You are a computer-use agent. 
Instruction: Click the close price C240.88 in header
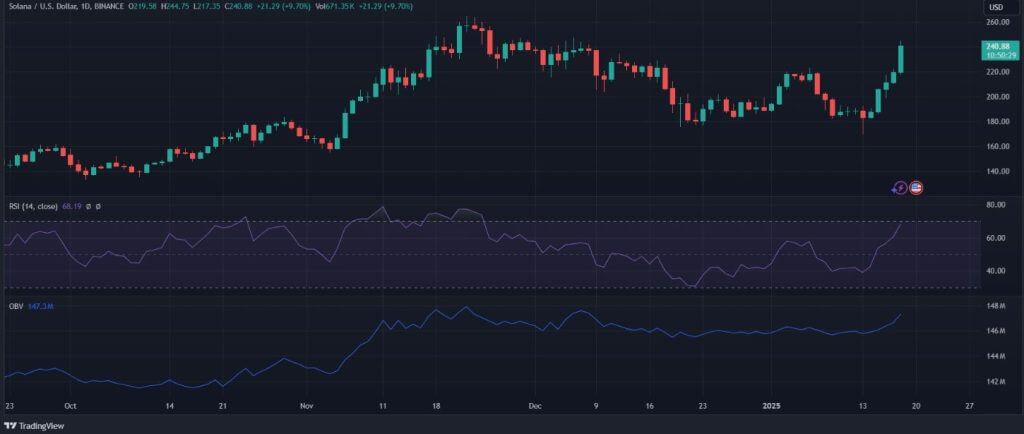click(x=240, y=6)
